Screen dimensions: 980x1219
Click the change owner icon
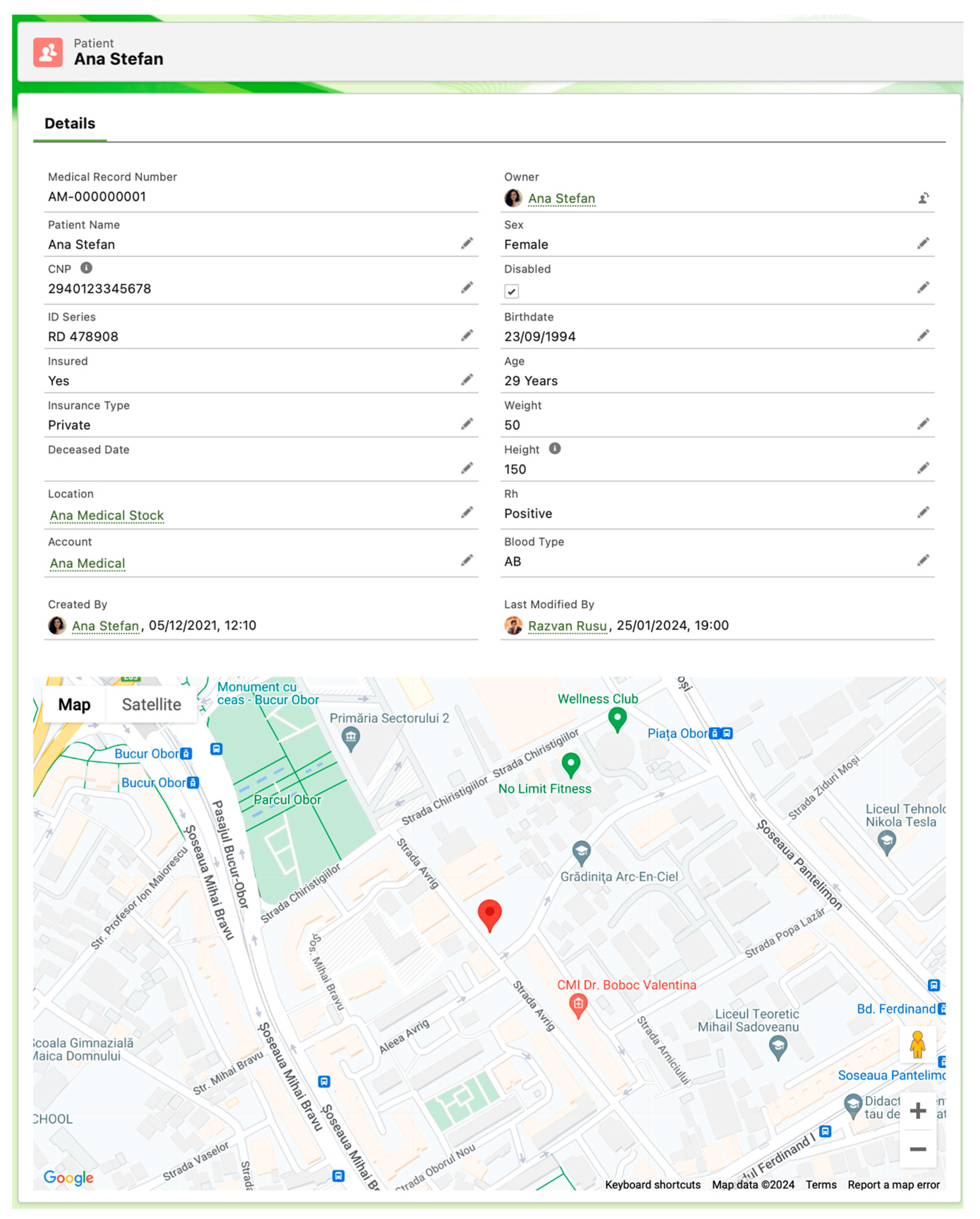point(923,198)
